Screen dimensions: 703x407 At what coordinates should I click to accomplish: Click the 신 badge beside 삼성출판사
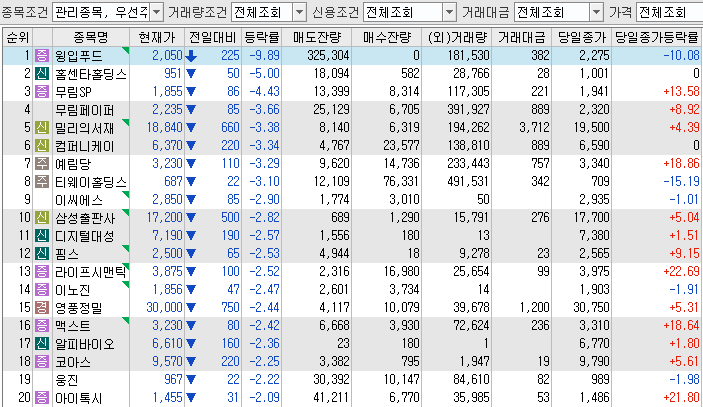(42, 218)
